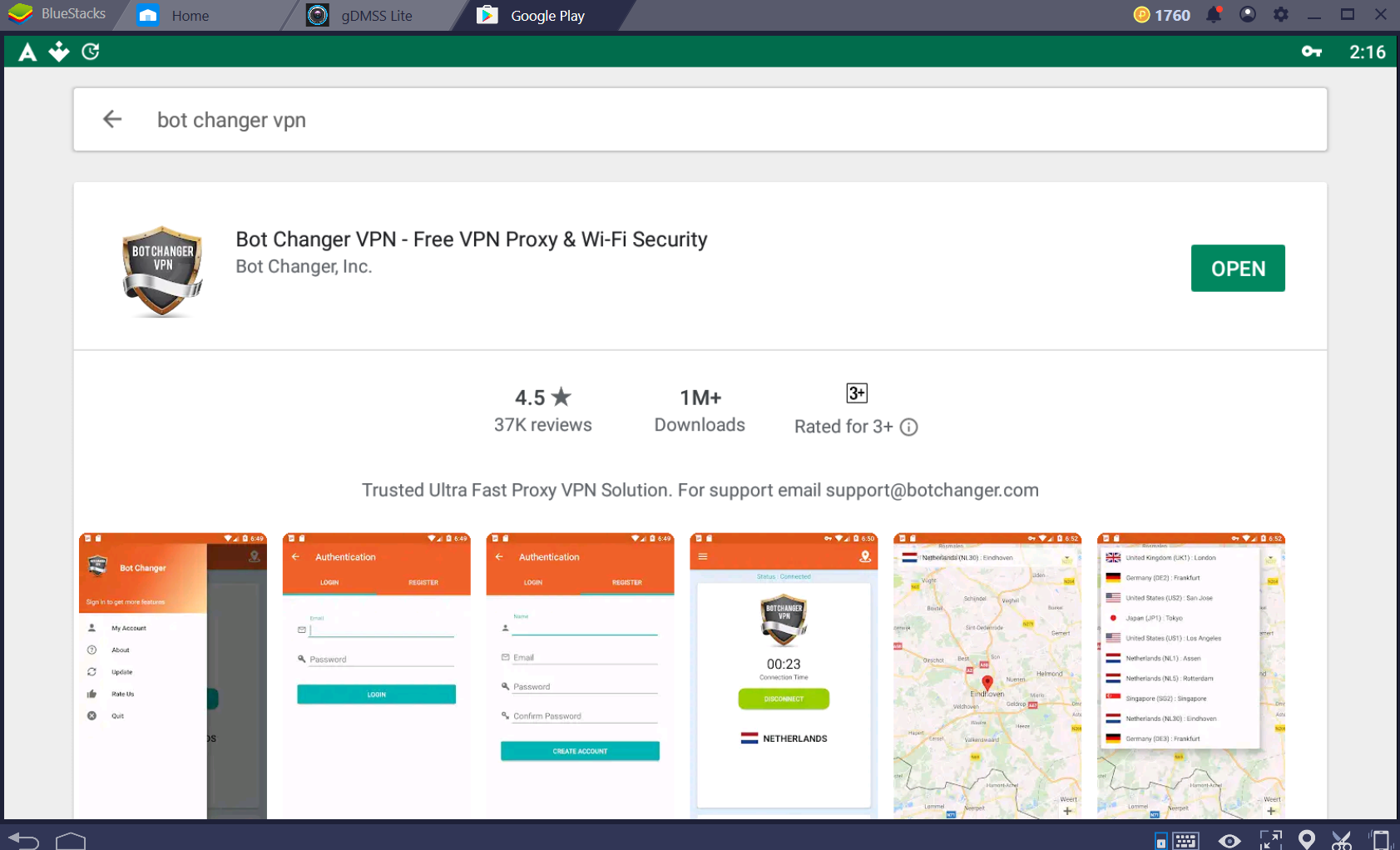Click the Bot Changer VPN shield app icon
Viewport: 1400px width, 850px height.
pos(162,270)
